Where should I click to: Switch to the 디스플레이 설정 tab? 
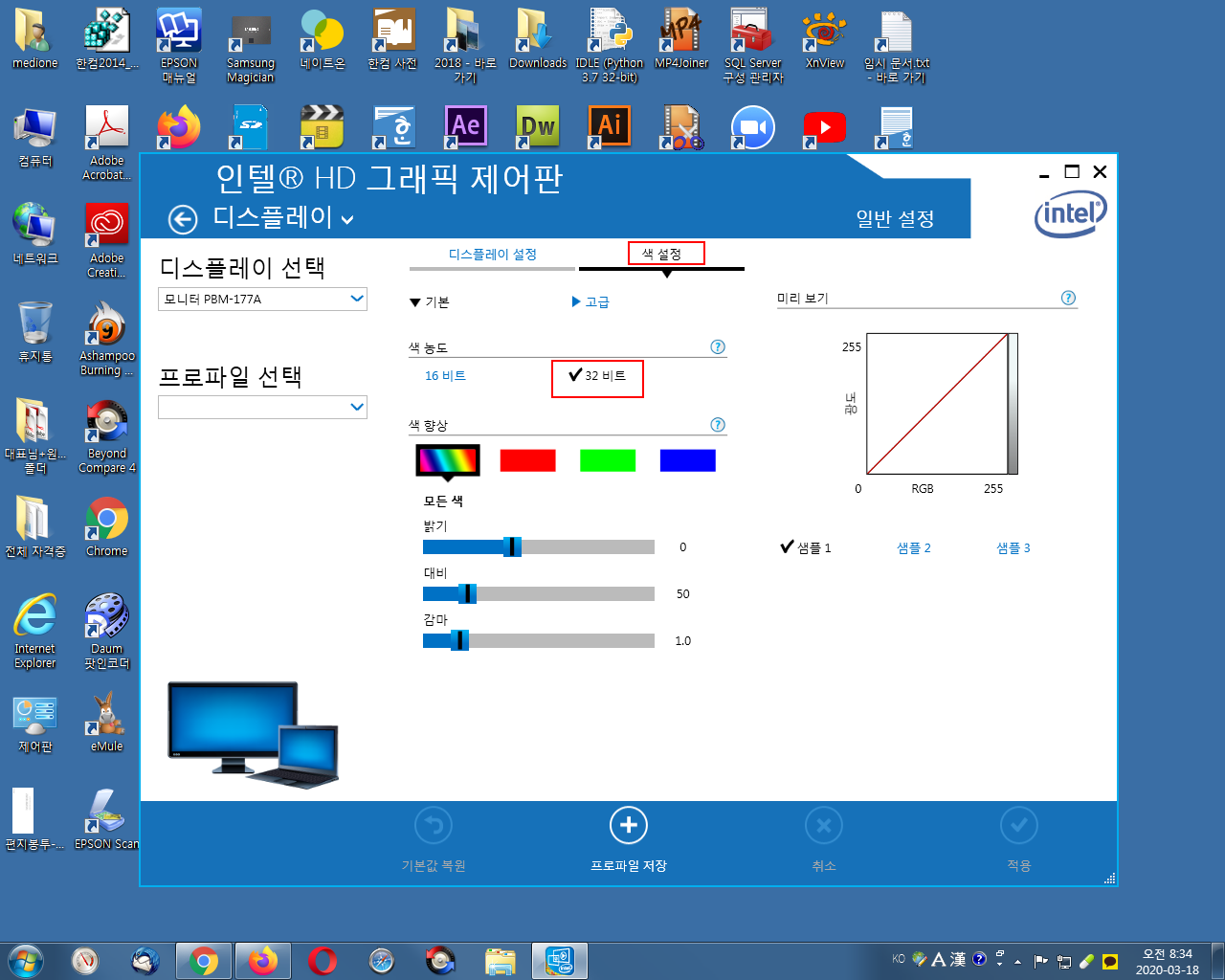493,255
